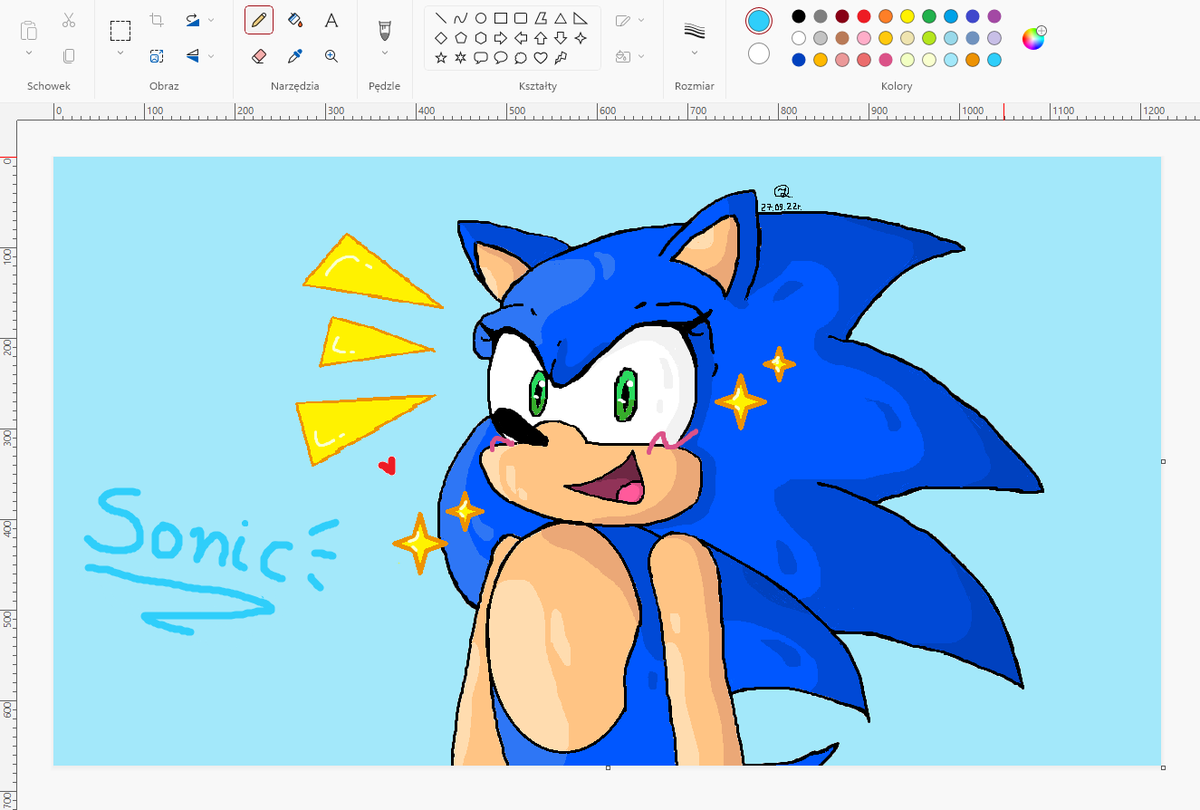The height and width of the screenshot is (810, 1200).
Task: Choose the Diamond shape
Action: [441, 38]
